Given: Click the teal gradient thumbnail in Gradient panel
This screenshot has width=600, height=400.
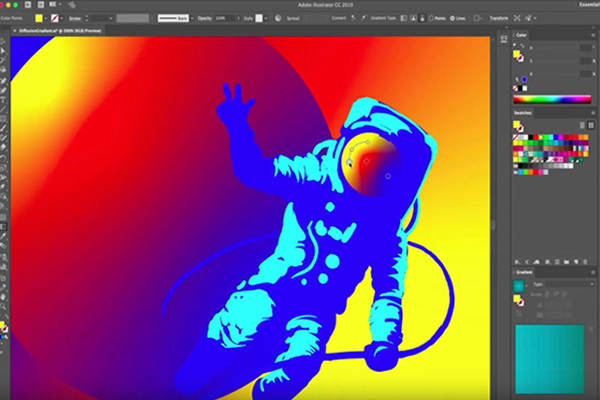Looking at the screenshot, I should click(518, 286).
